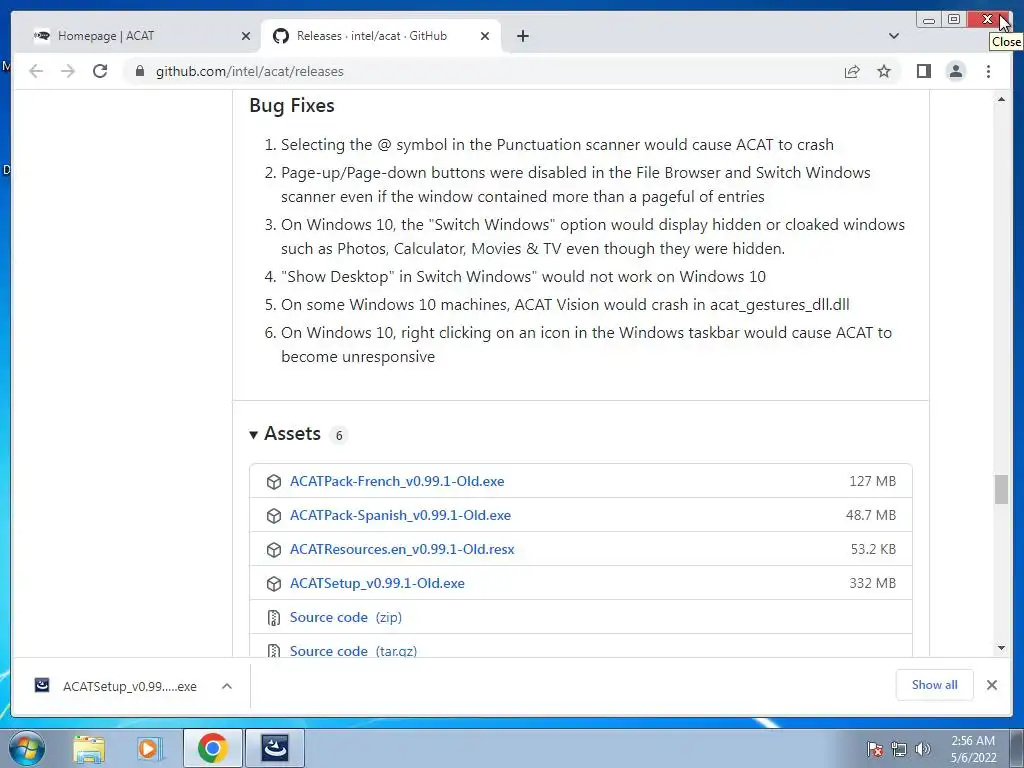Viewport: 1024px width, 768px height.
Task: Reload the GitHub releases page
Action: (x=100, y=71)
